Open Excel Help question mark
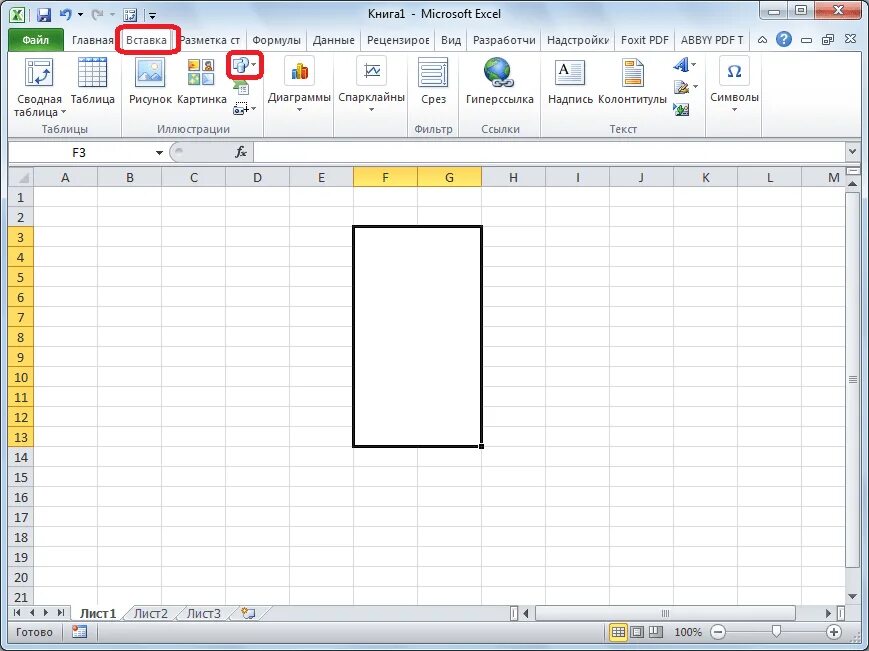869x651 pixels. pos(784,39)
